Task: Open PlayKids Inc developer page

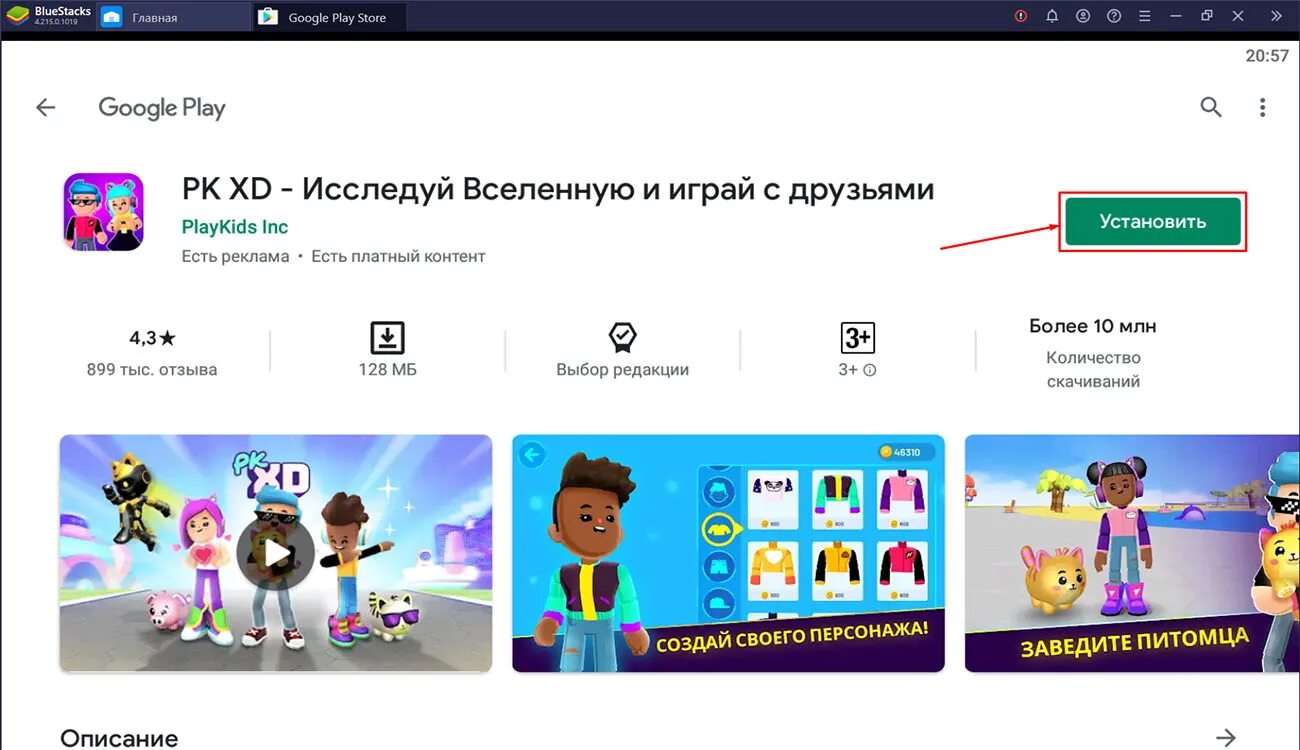Action: pos(235,227)
